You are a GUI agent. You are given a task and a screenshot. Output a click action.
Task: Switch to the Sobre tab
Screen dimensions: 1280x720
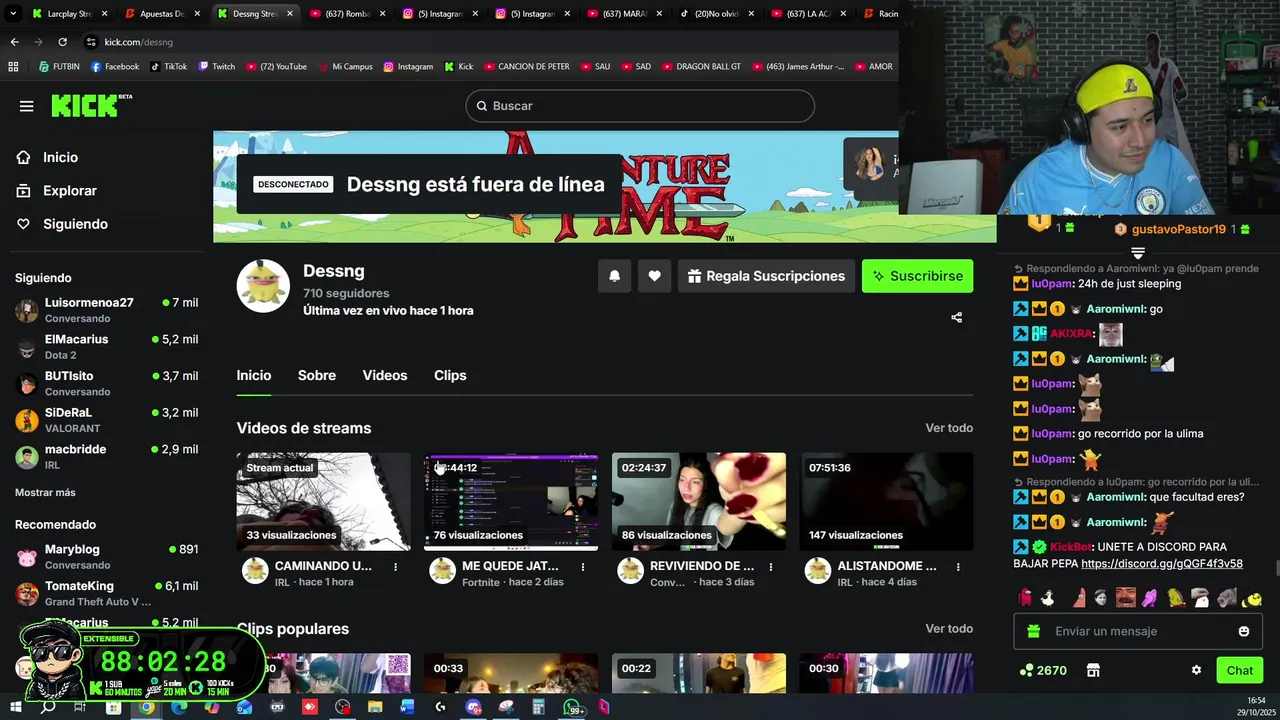tap(317, 375)
